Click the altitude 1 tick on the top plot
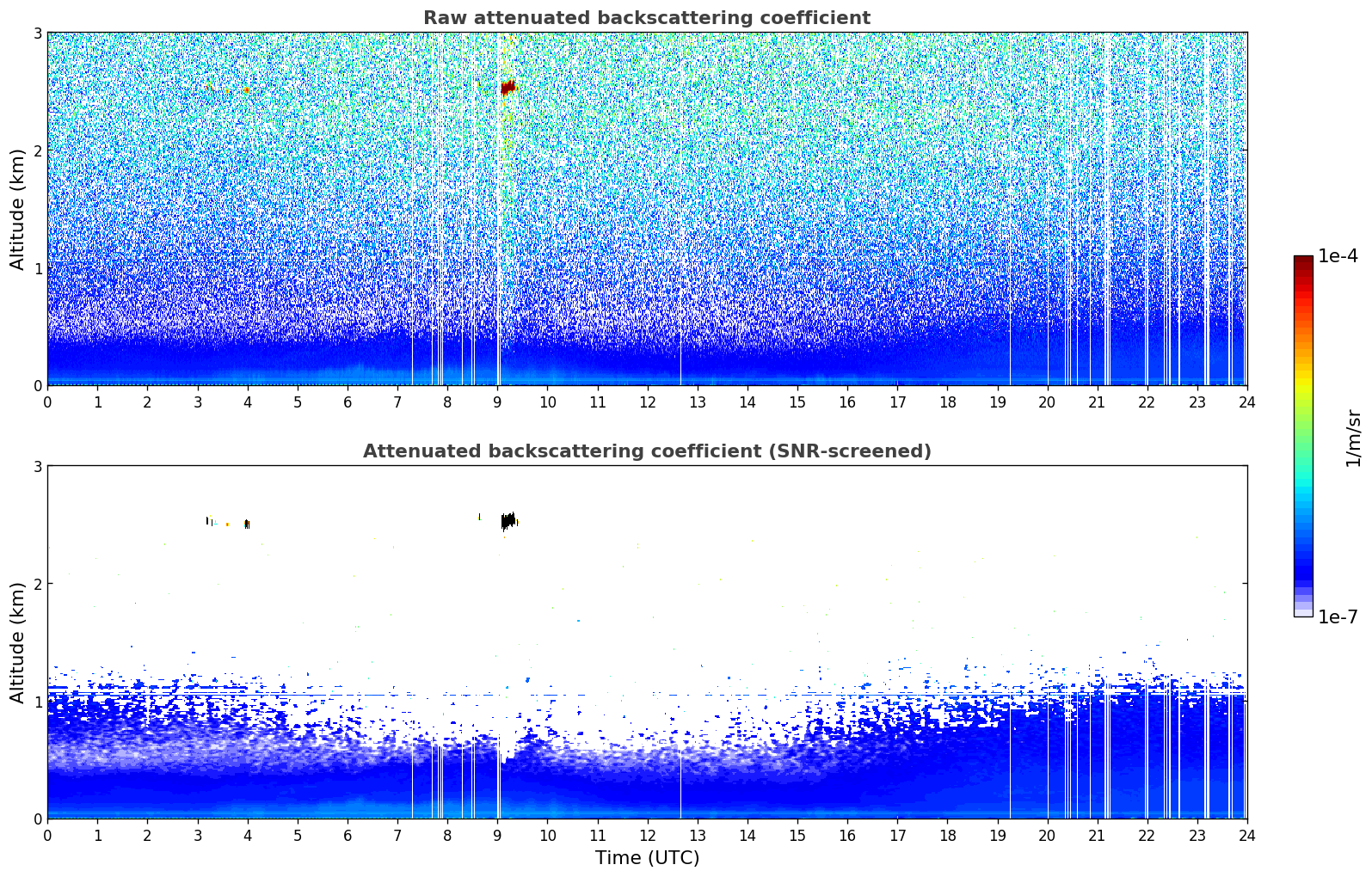This screenshot has width=1372, height=877. pyautogui.click(x=37, y=268)
